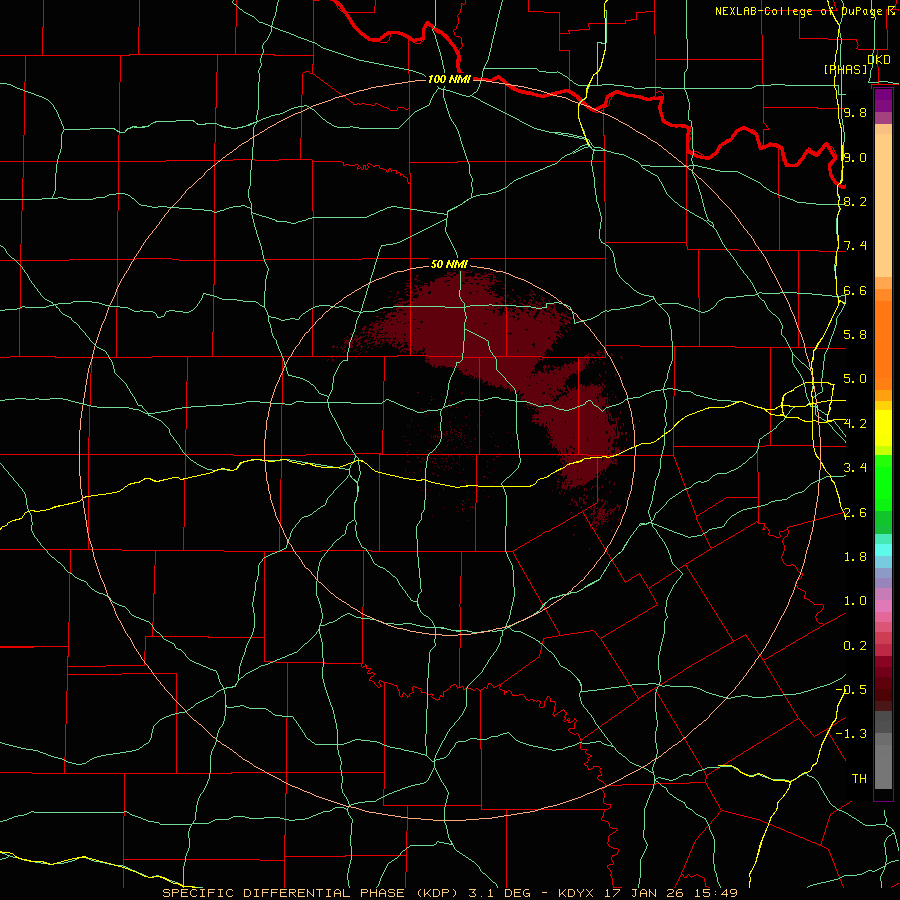This screenshot has width=900, height=900.
Task: Click the 7.4 value on the color scale
Action: coord(855,246)
